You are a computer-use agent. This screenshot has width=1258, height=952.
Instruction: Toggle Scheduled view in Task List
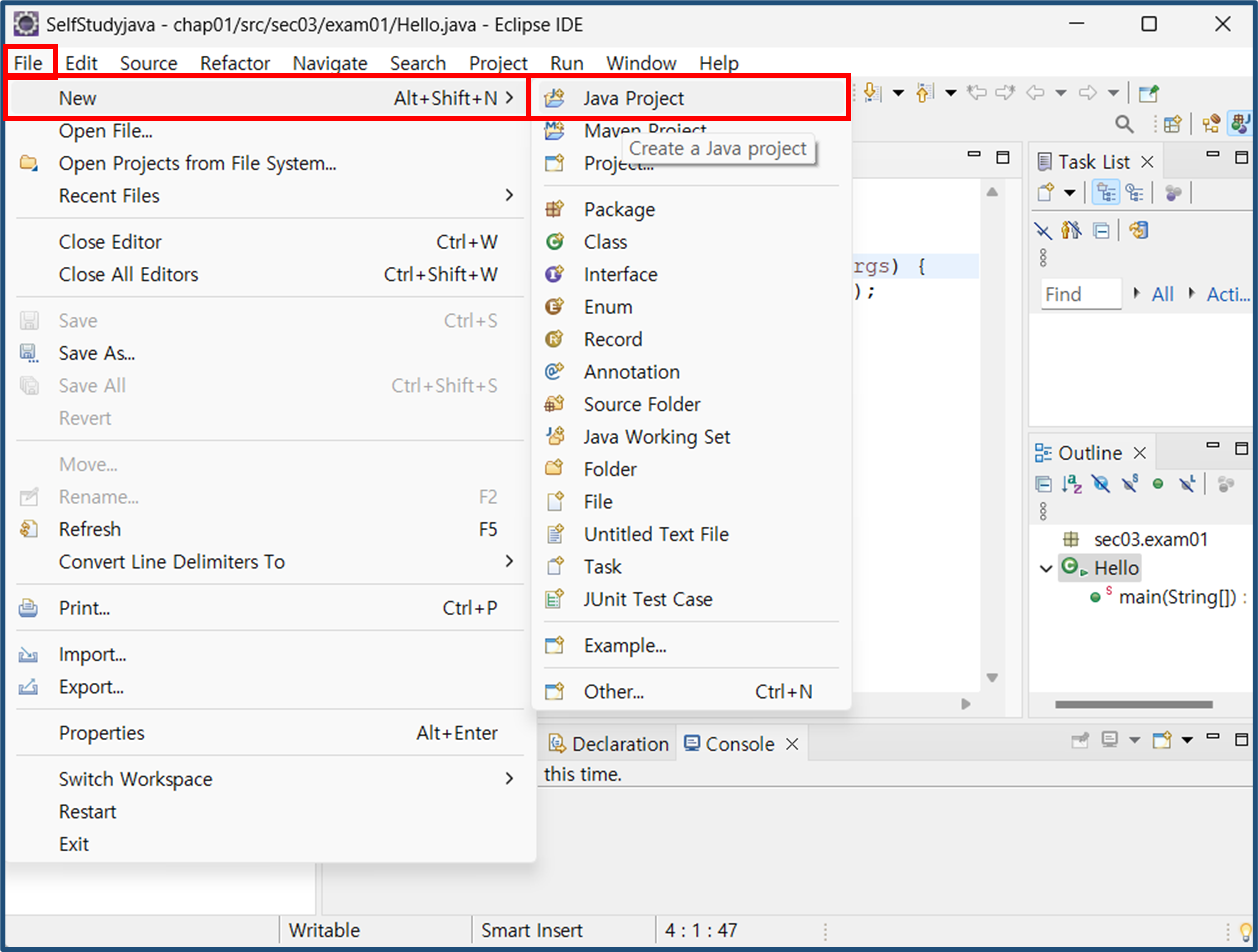coord(1135,192)
